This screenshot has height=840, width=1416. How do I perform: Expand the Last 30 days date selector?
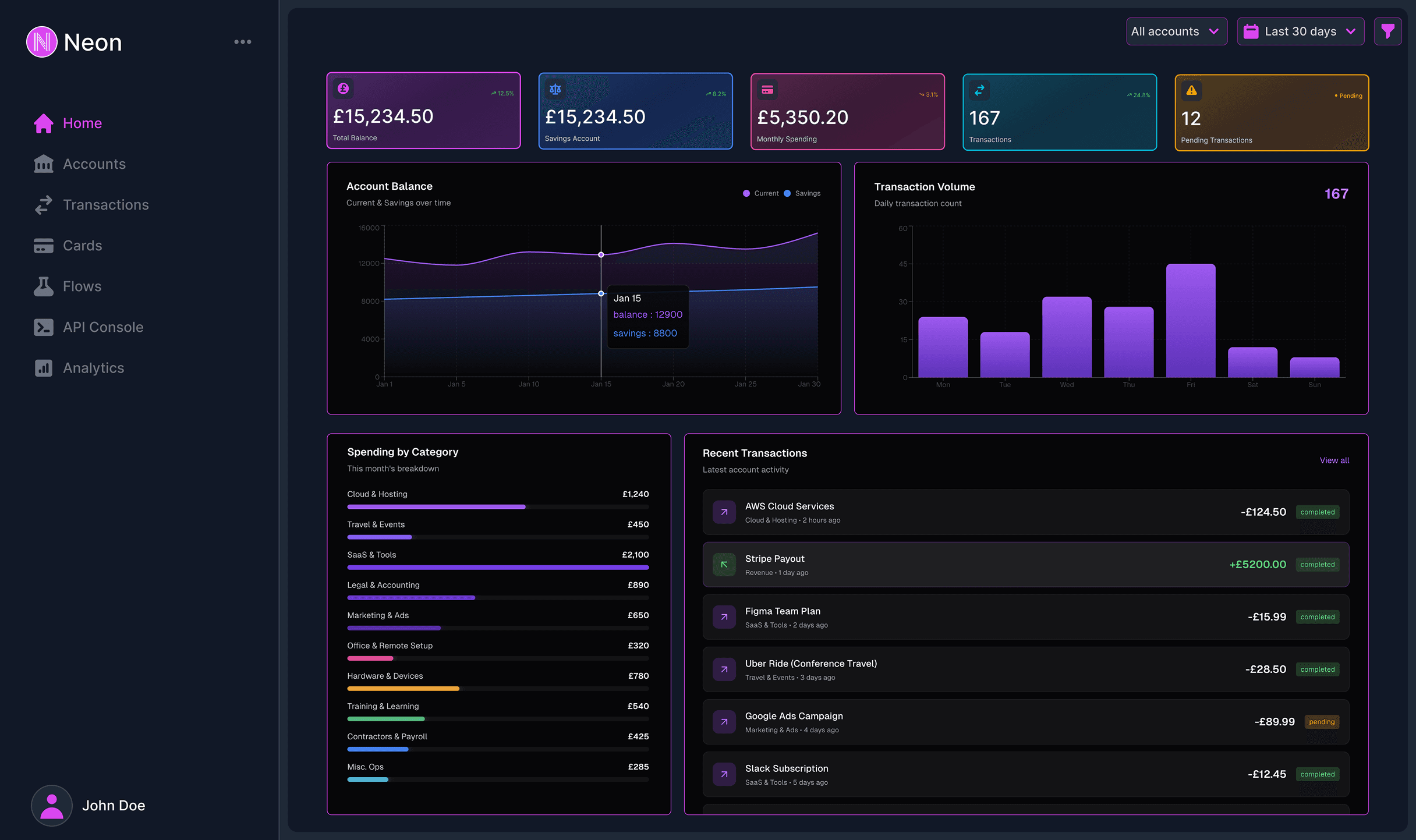[1301, 31]
